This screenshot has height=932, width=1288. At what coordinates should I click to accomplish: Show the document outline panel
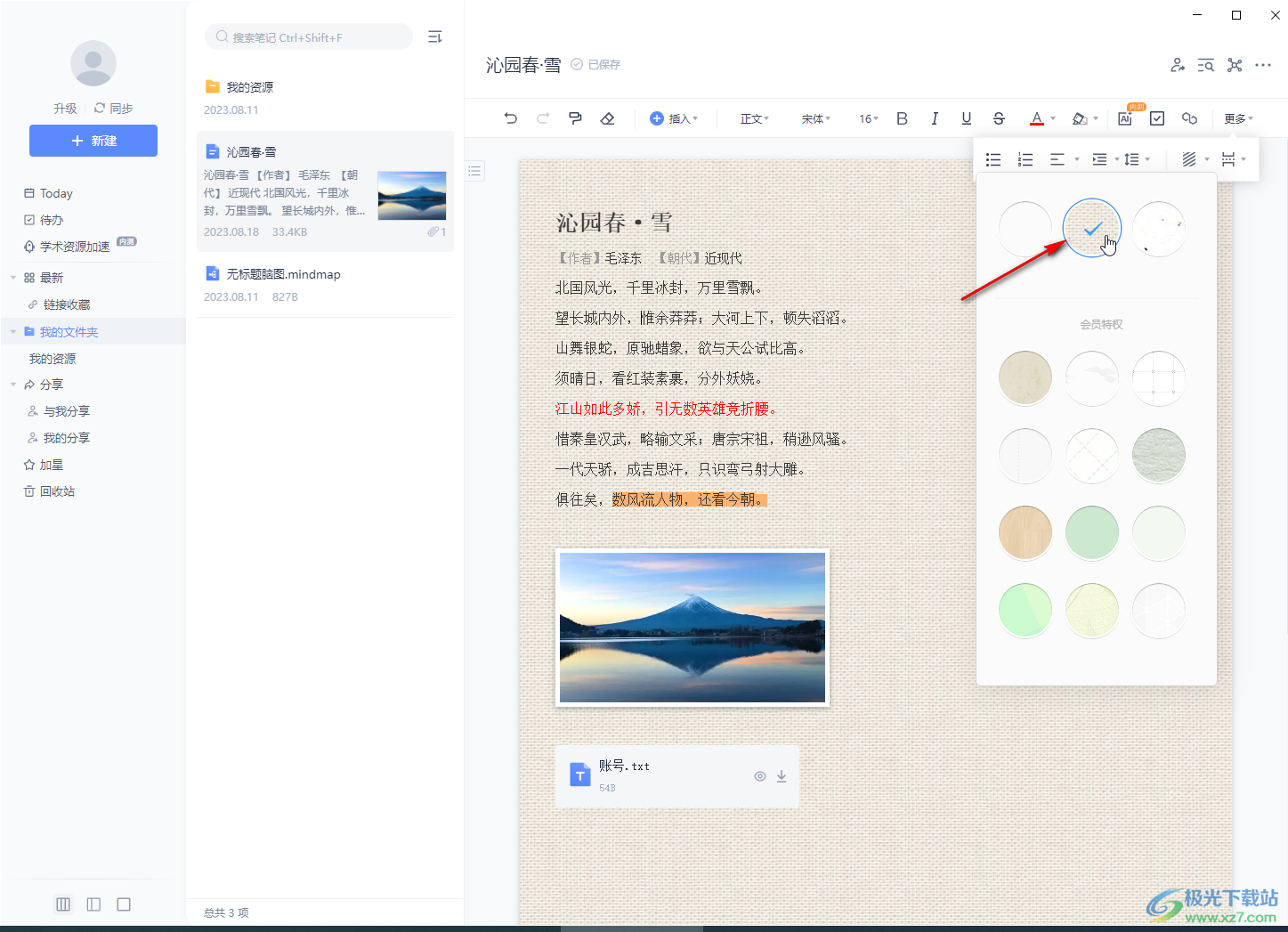475,171
